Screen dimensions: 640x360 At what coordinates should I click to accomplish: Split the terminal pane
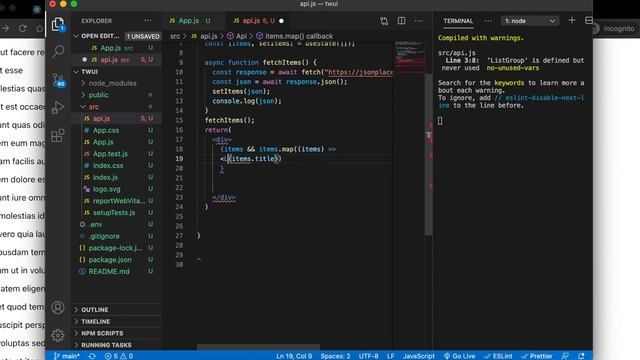589,20
